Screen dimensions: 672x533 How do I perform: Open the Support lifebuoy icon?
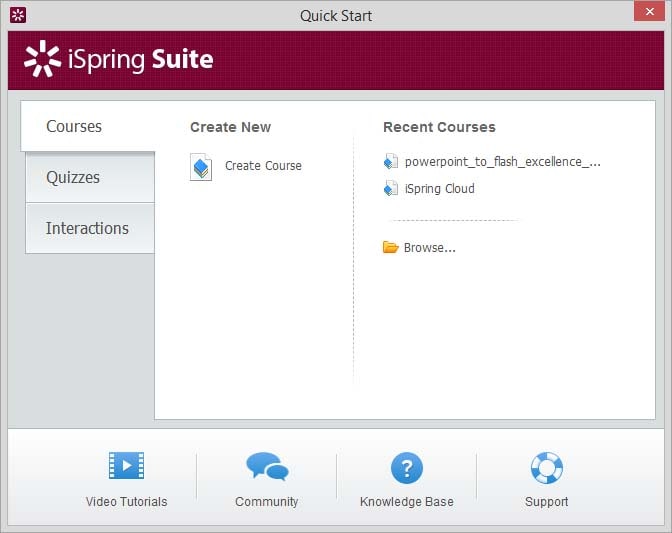coord(546,467)
